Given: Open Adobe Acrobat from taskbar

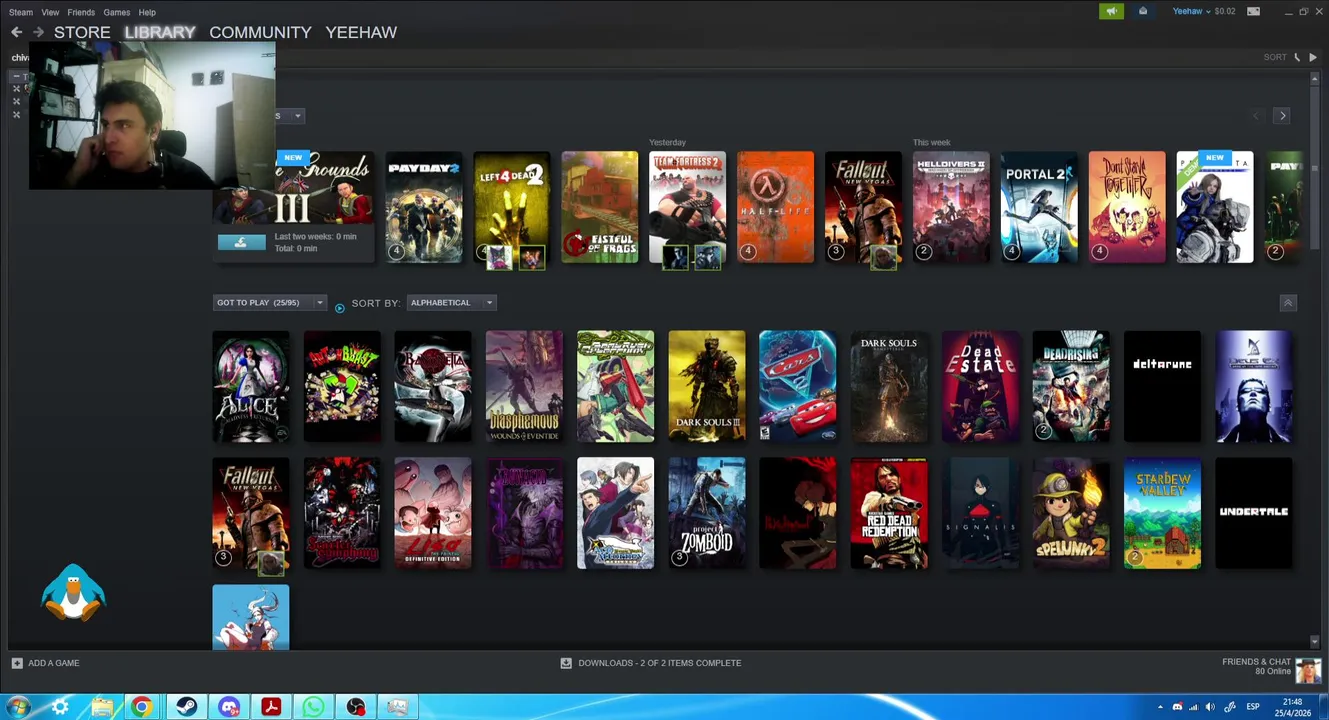Looking at the screenshot, I should tap(271, 707).
